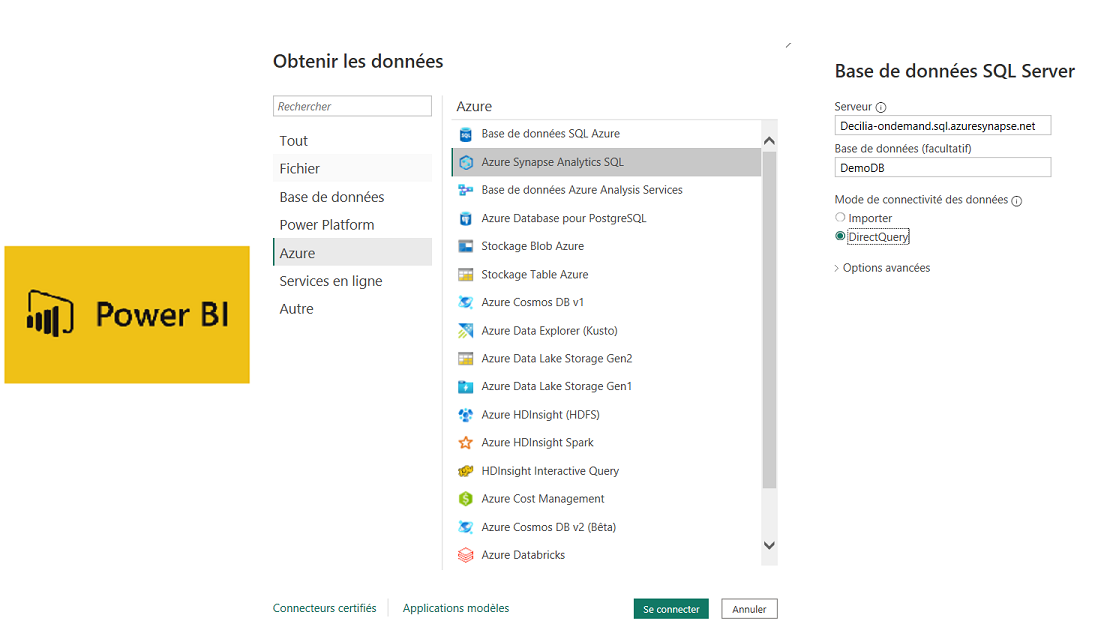Click the Stockage Blob Azure icon
The image size is (1108, 640).
466,247
